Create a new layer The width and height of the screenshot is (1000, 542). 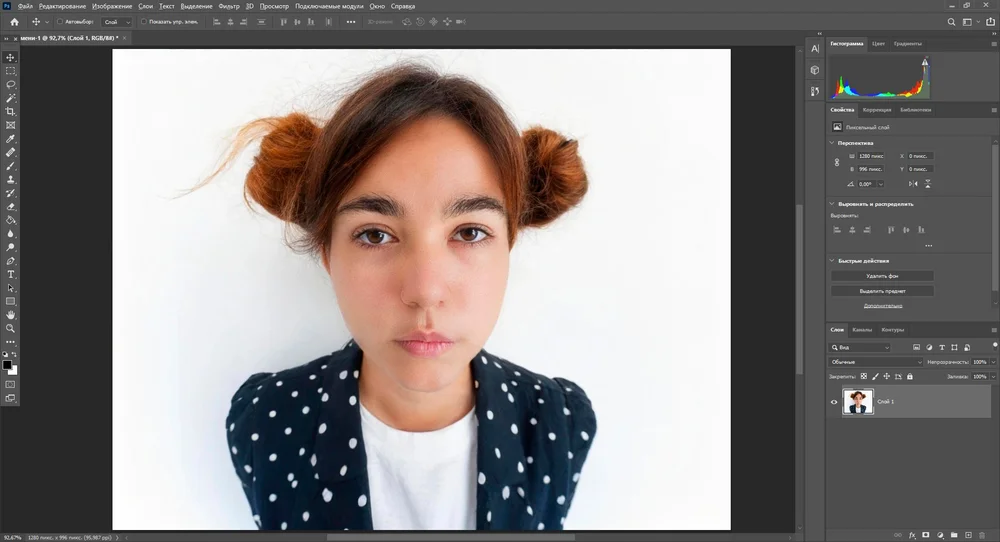tap(968, 535)
